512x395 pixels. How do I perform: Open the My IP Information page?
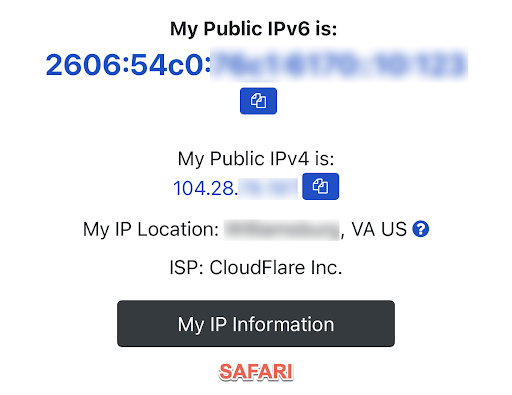pyautogui.click(x=256, y=324)
